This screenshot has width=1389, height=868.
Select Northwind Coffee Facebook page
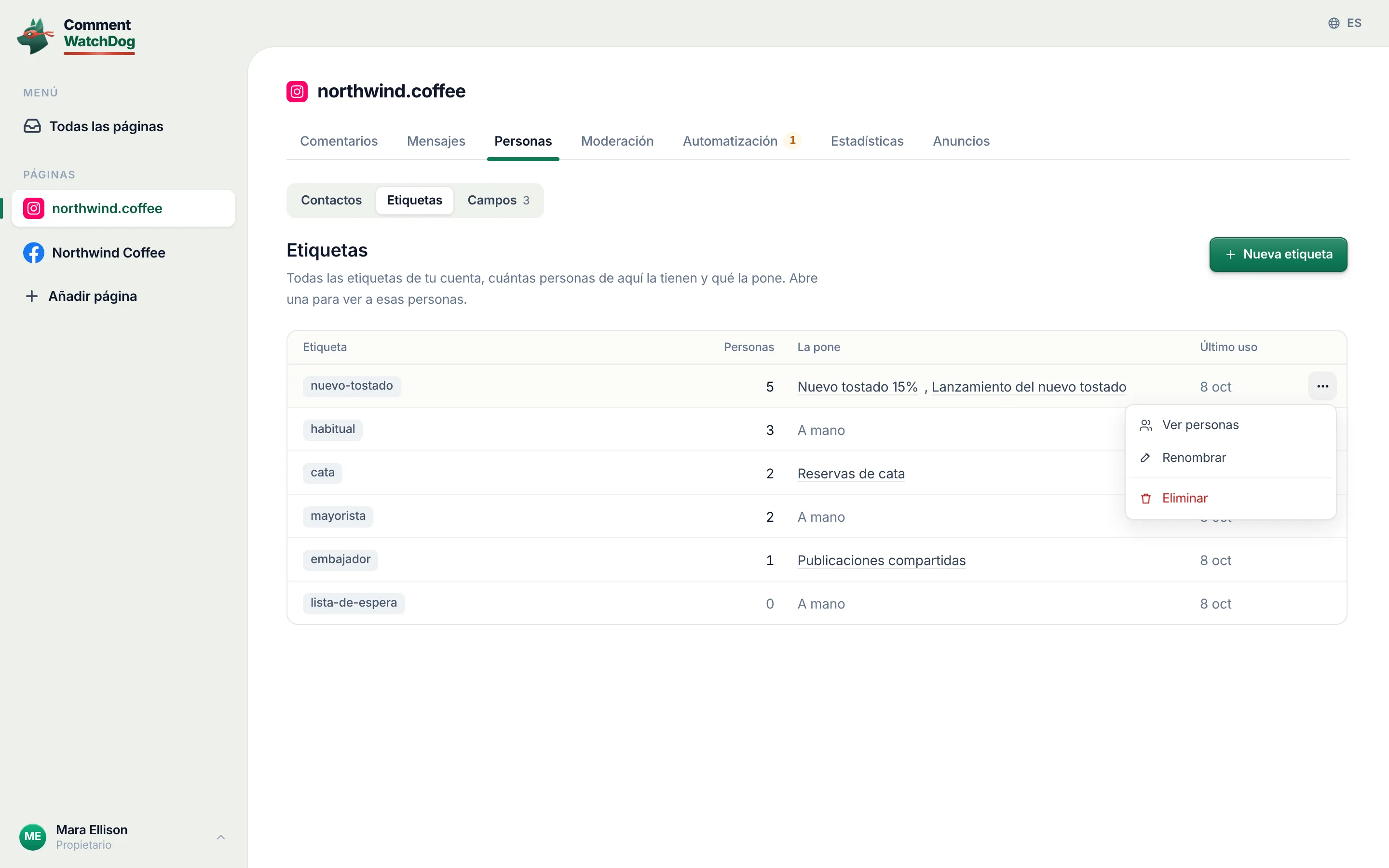coord(123,253)
